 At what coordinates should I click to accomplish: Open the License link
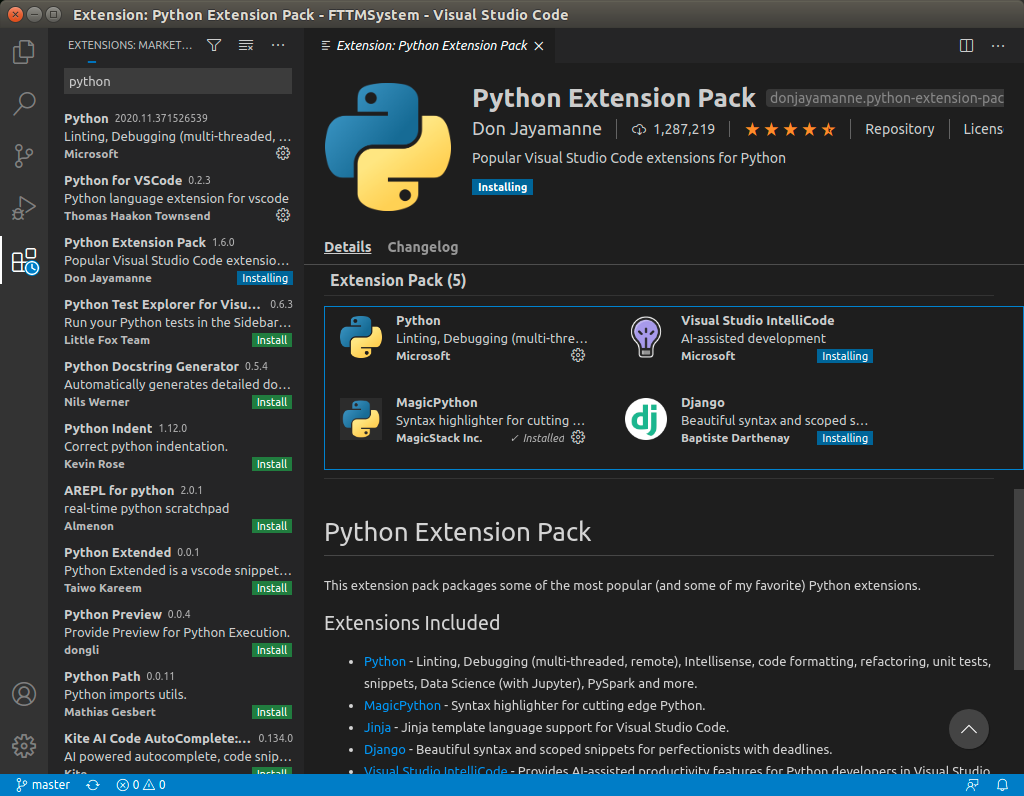point(983,129)
